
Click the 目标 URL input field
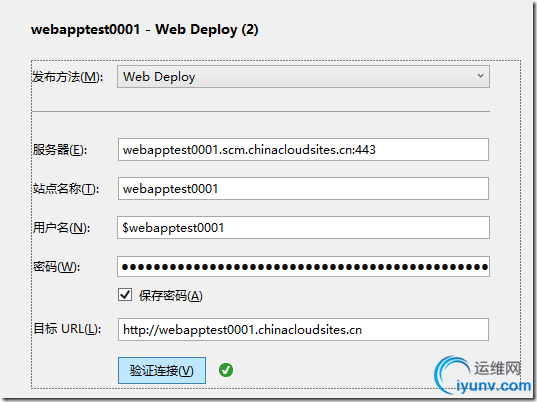[x=303, y=329]
